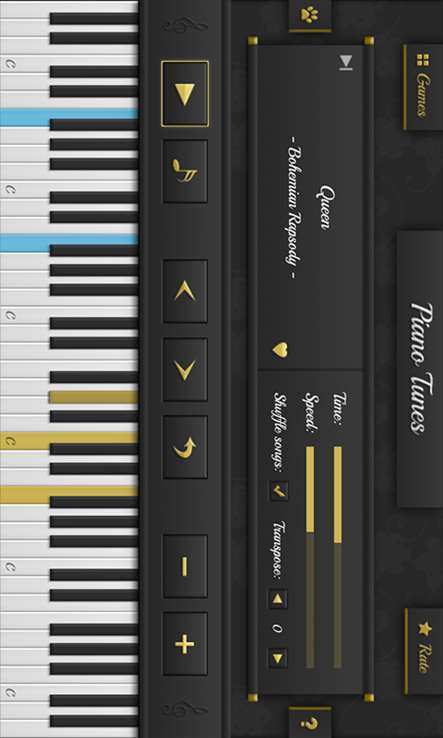
Task: Increase Transpose with the up arrow
Action: tap(278, 599)
